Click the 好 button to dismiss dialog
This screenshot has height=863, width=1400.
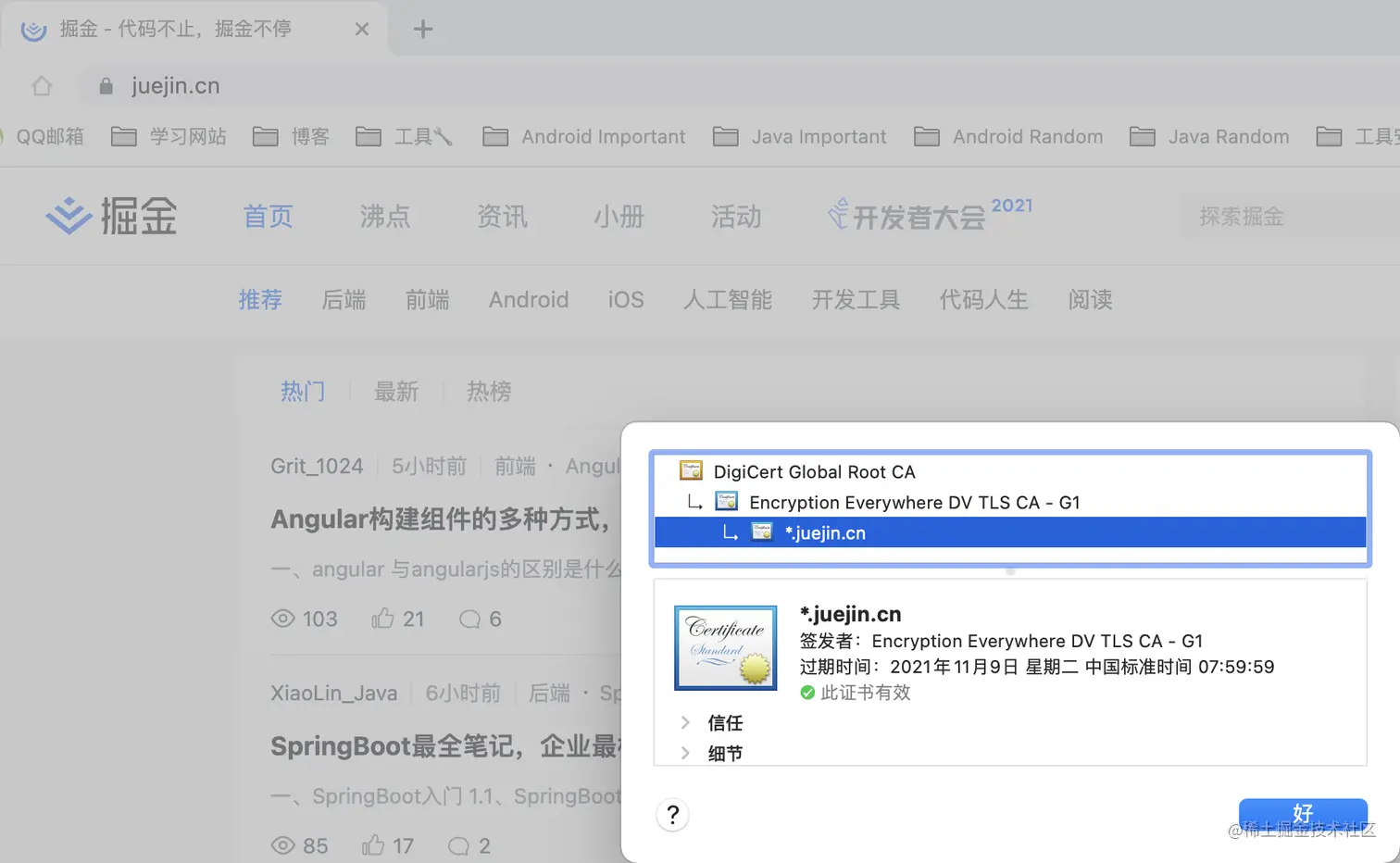(1302, 813)
